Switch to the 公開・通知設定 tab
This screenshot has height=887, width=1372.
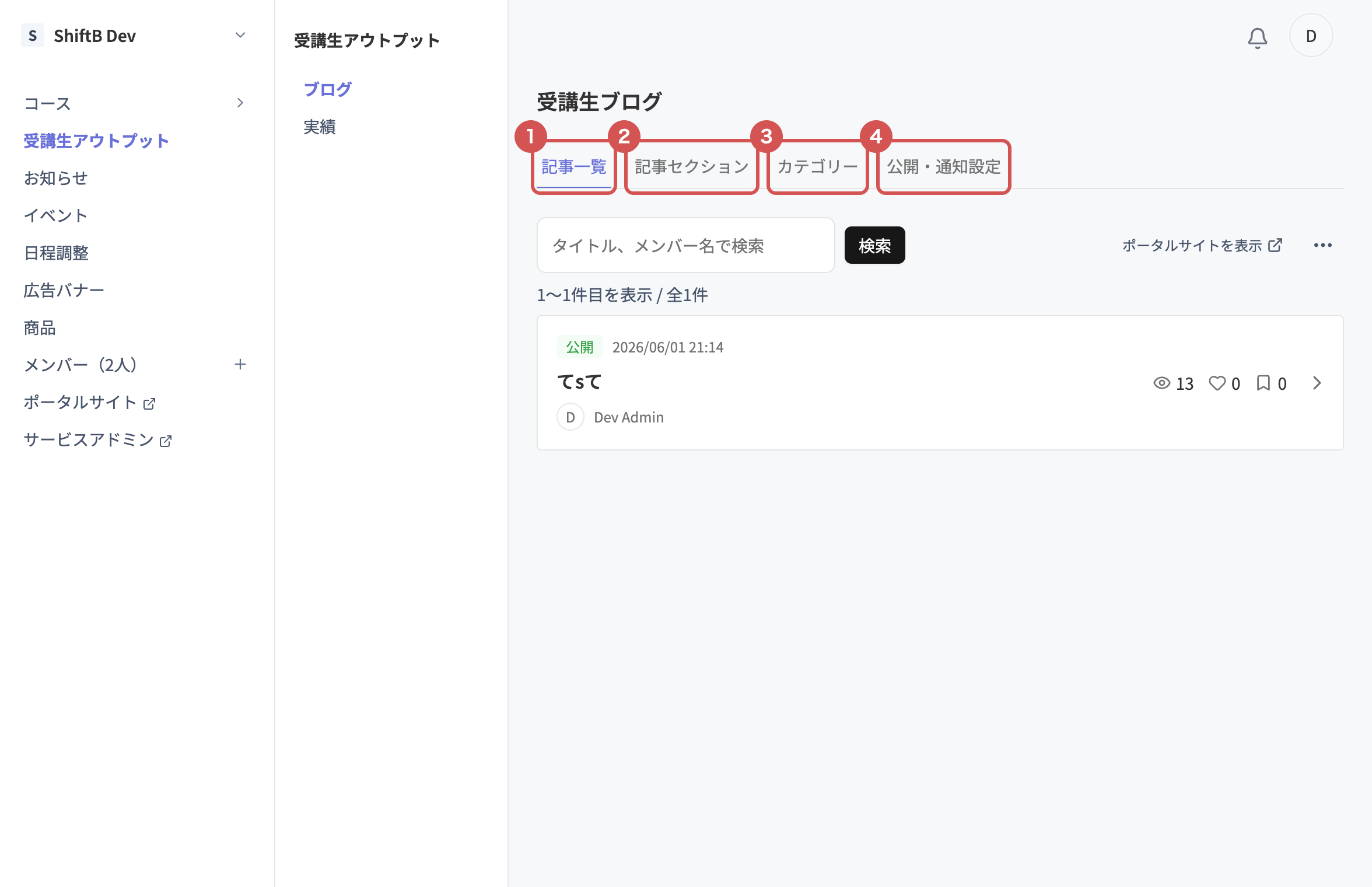click(944, 167)
